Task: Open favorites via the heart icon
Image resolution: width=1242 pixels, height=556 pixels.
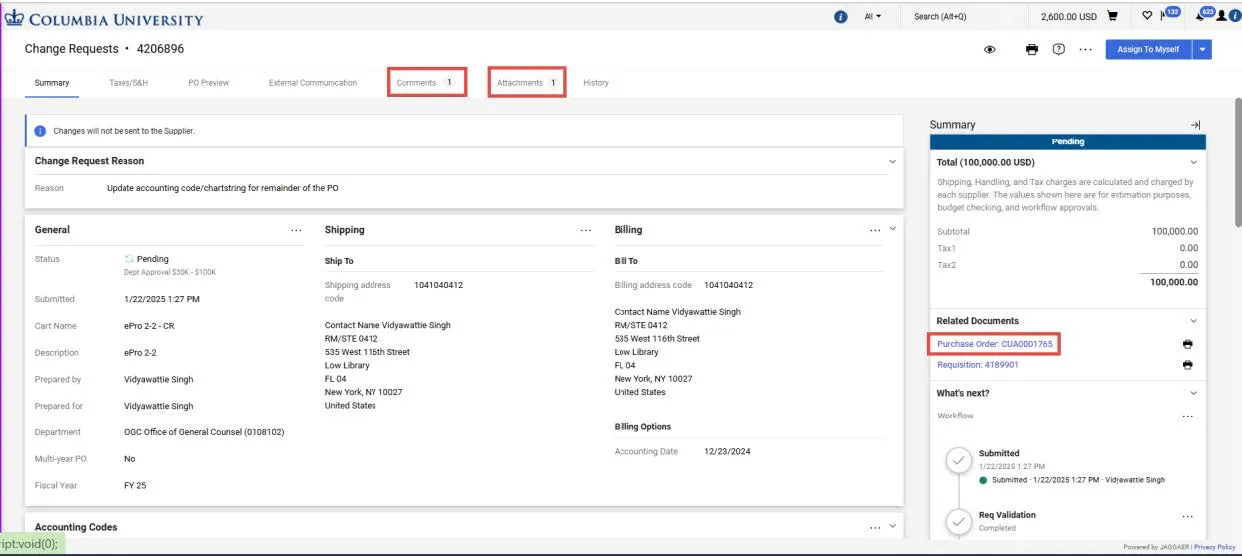Action: click(x=1147, y=17)
